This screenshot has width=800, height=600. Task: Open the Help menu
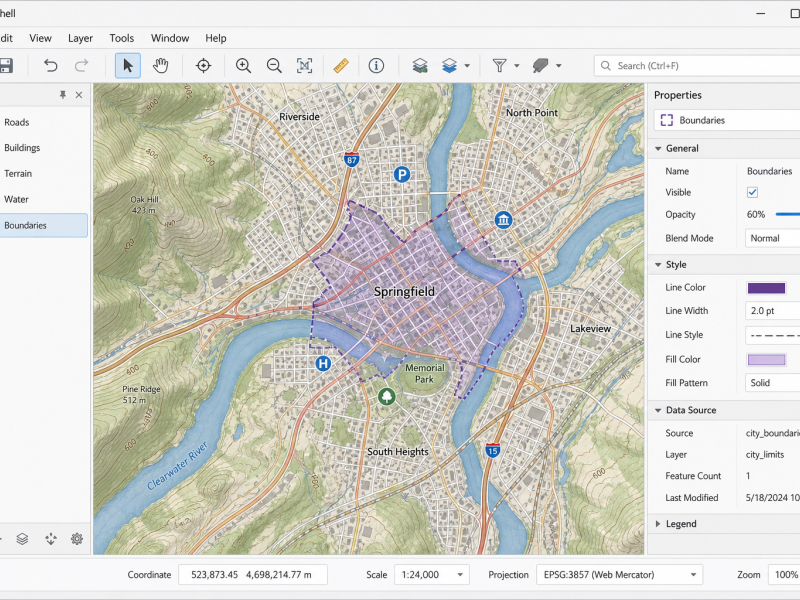click(216, 38)
